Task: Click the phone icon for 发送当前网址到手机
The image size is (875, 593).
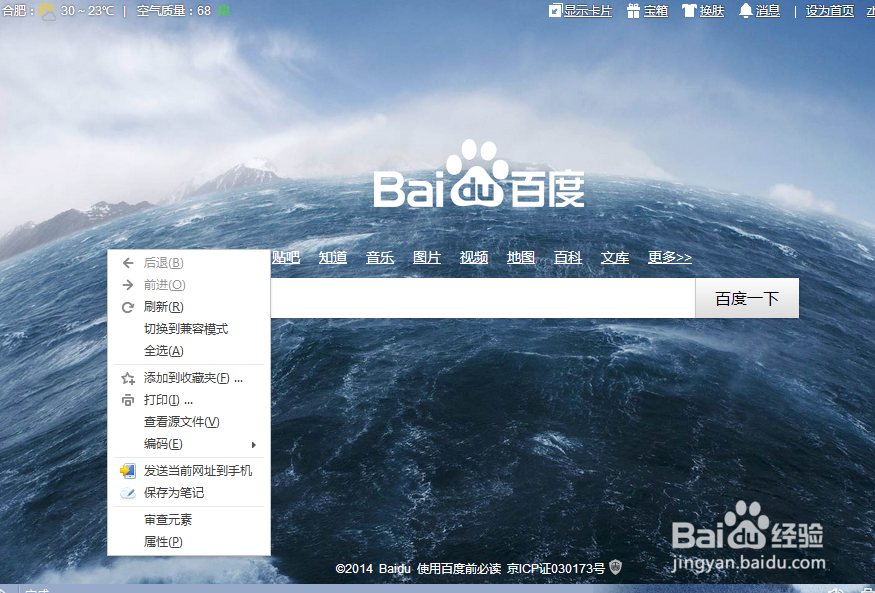Action: [126, 470]
